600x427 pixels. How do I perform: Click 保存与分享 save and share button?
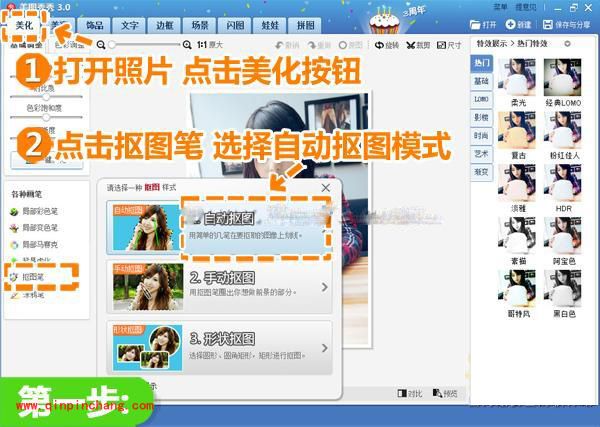pos(575,23)
